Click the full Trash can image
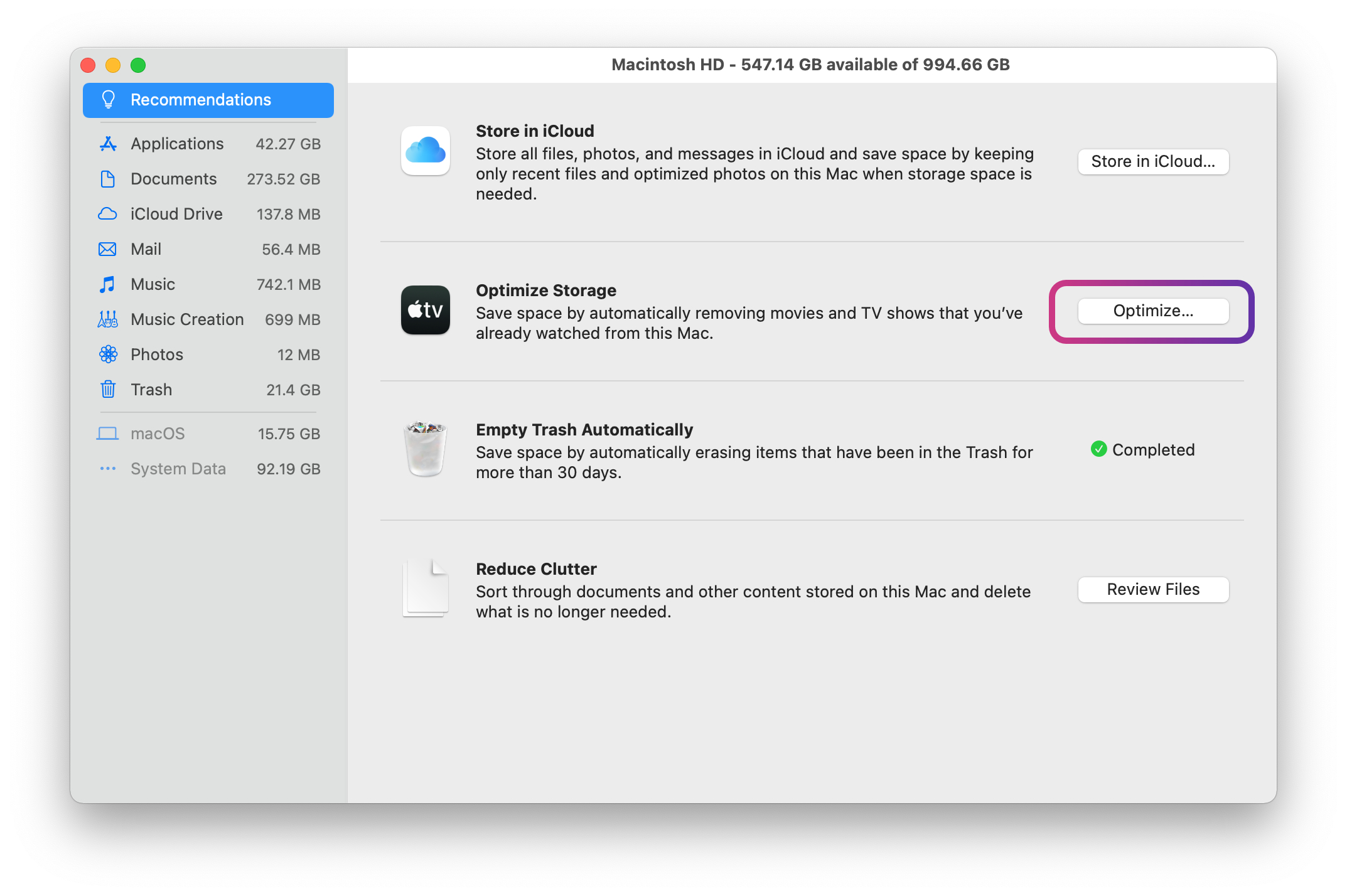This screenshot has height=896, width=1347. pos(426,449)
